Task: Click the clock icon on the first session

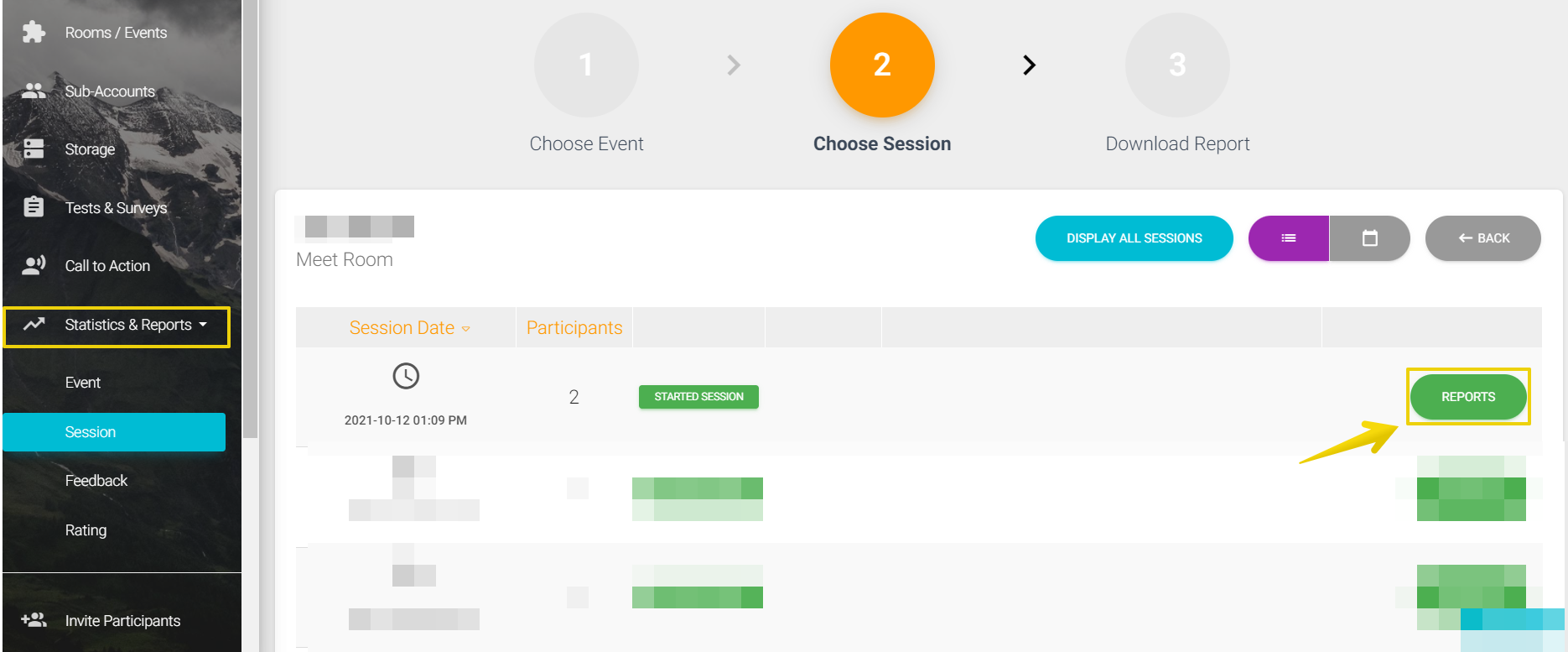Action: coord(406,376)
